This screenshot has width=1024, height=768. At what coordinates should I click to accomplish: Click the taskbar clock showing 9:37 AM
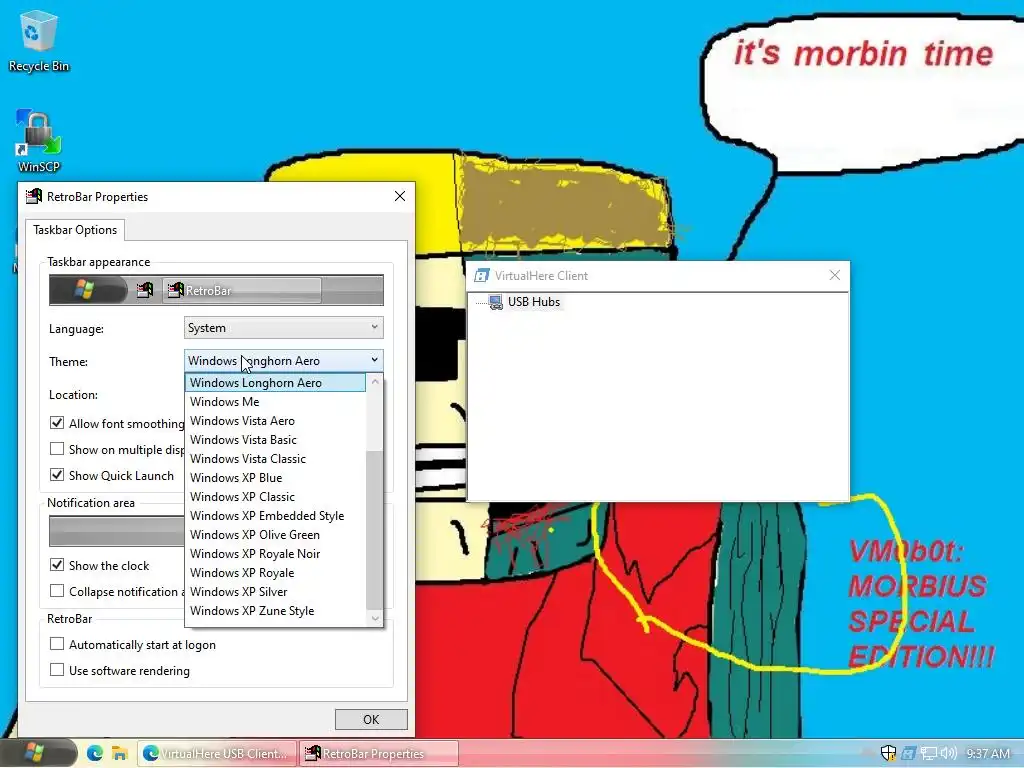tap(988, 754)
